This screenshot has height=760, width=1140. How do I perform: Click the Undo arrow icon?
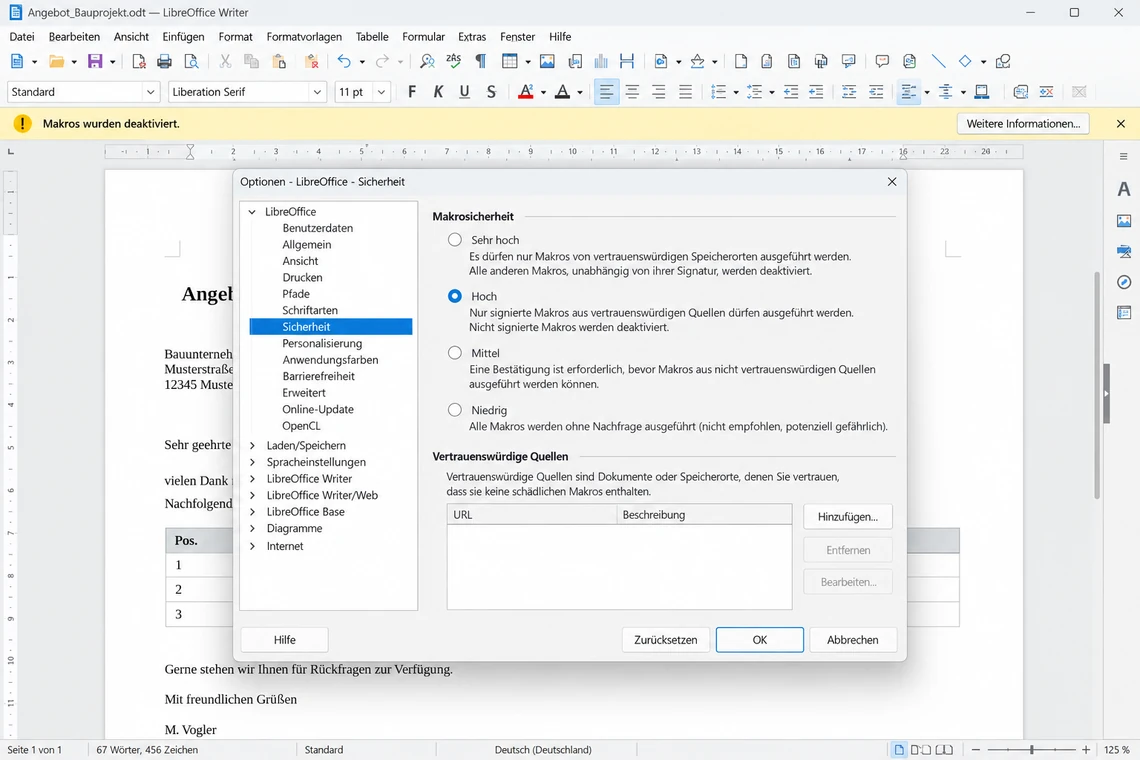click(x=344, y=62)
